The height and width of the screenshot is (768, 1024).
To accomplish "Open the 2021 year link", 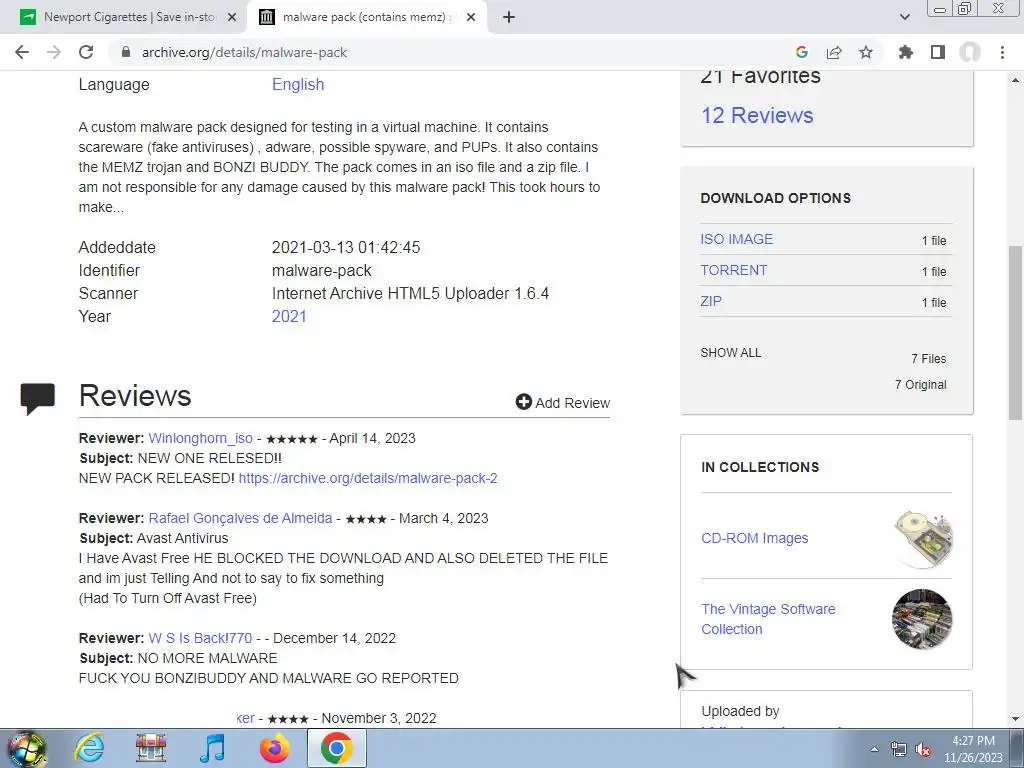I will coord(289,316).
